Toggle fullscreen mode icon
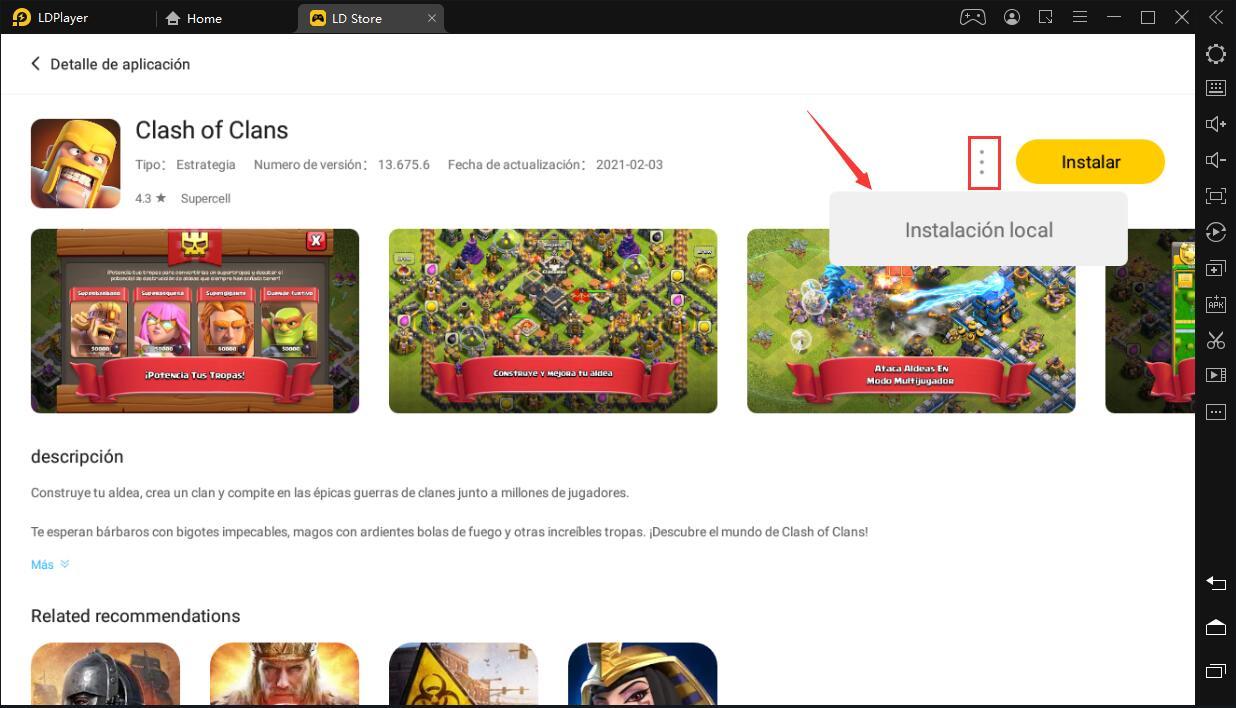 [1216, 196]
